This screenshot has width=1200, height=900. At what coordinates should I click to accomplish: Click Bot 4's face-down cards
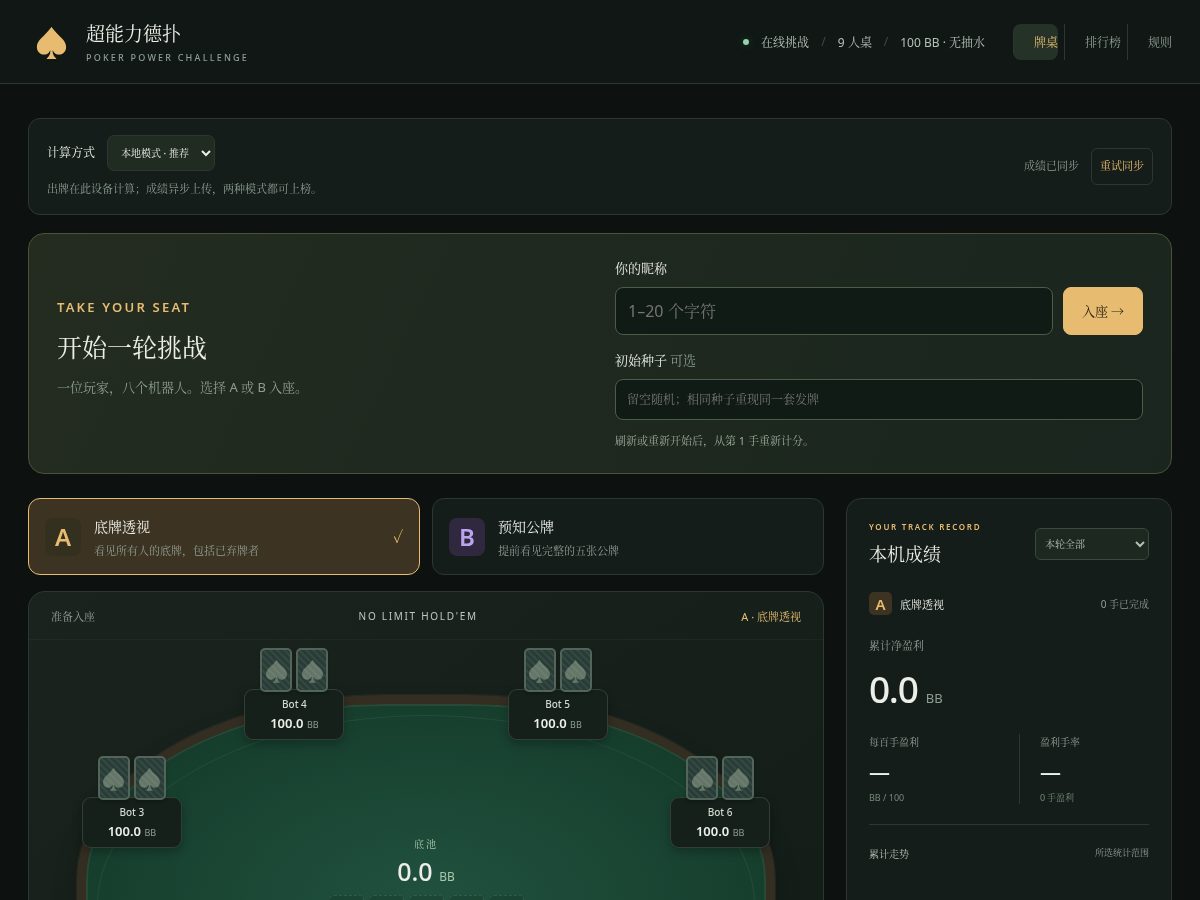pyautogui.click(x=294, y=670)
